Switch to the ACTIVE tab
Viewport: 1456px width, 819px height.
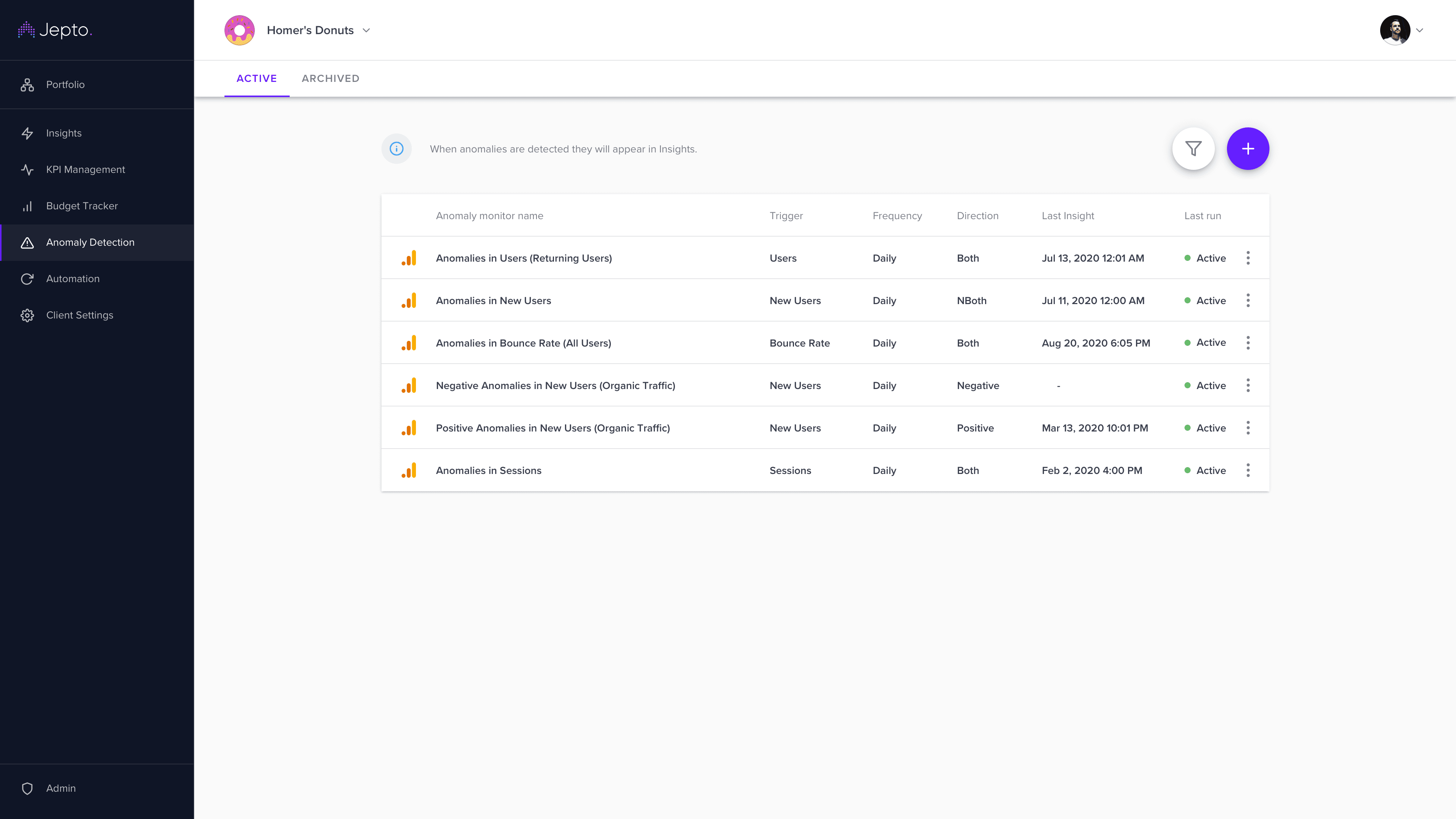(x=257, y=78)
